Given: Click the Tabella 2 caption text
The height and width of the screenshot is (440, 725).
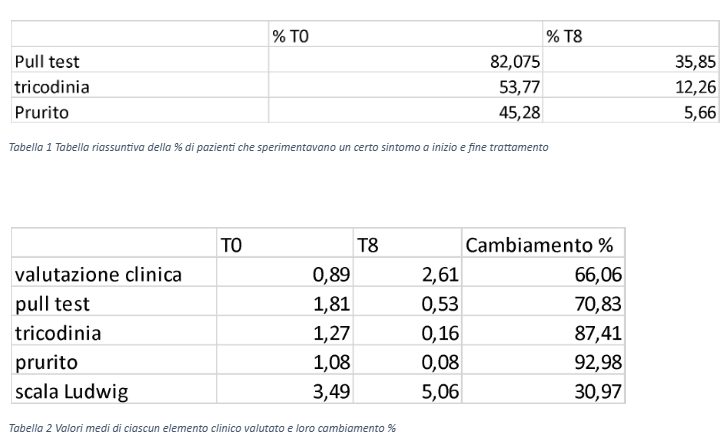Looking at the screenshot, I should (x=202, y=428).
